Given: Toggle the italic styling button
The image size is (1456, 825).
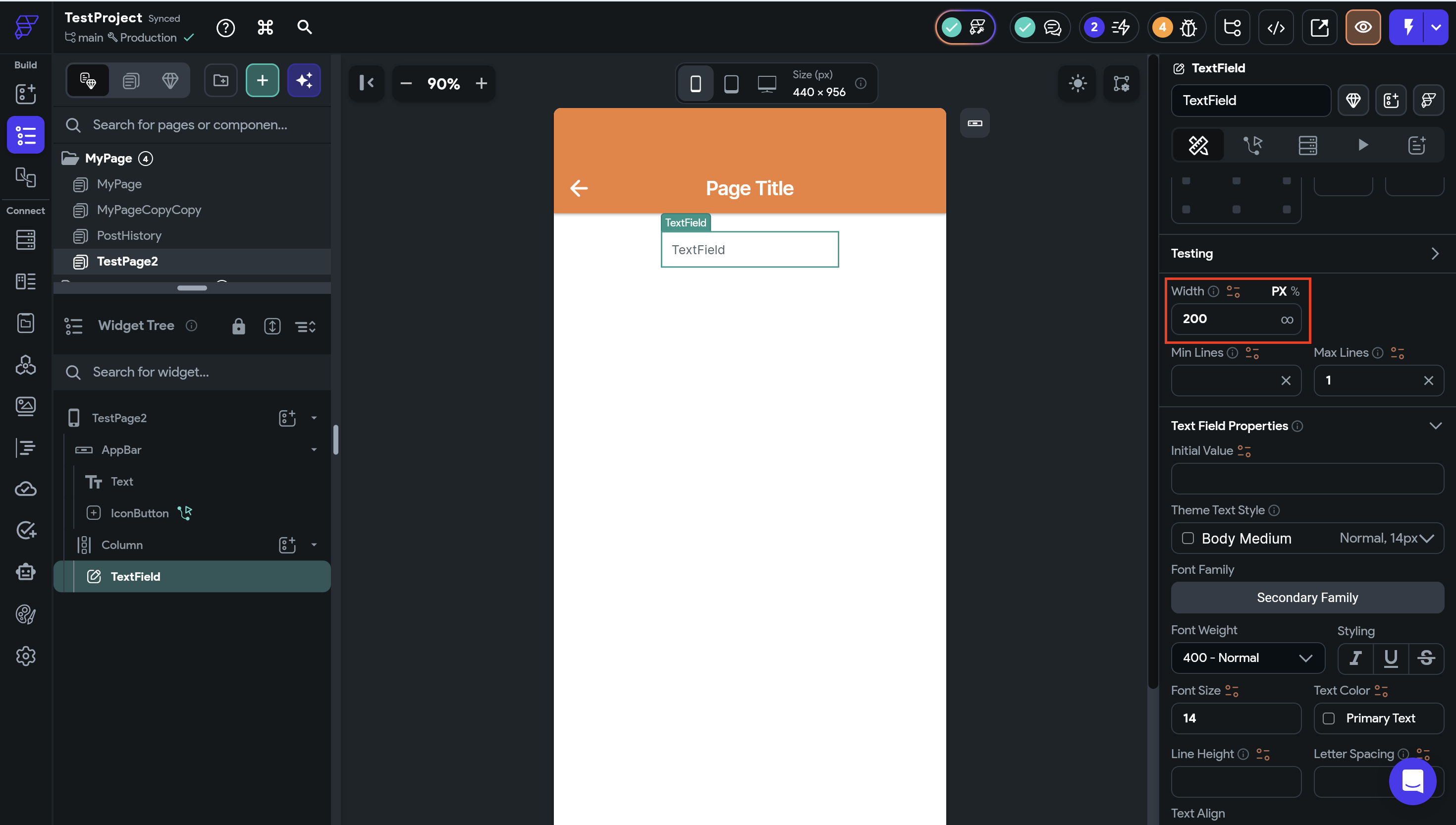Looking at the screenshot, I should point(1355,658).
